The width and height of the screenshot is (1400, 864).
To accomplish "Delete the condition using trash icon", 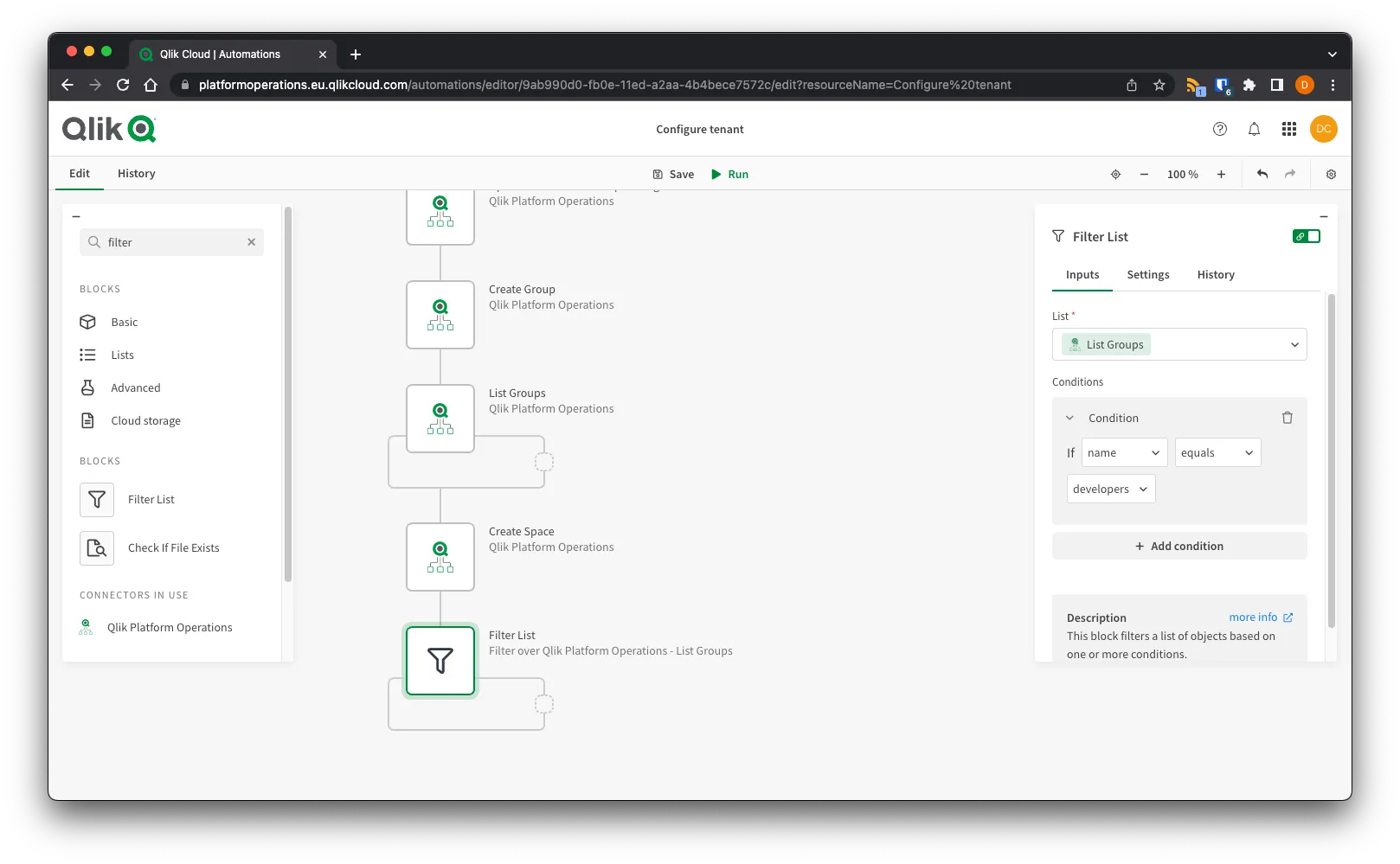I will 1287,418.
